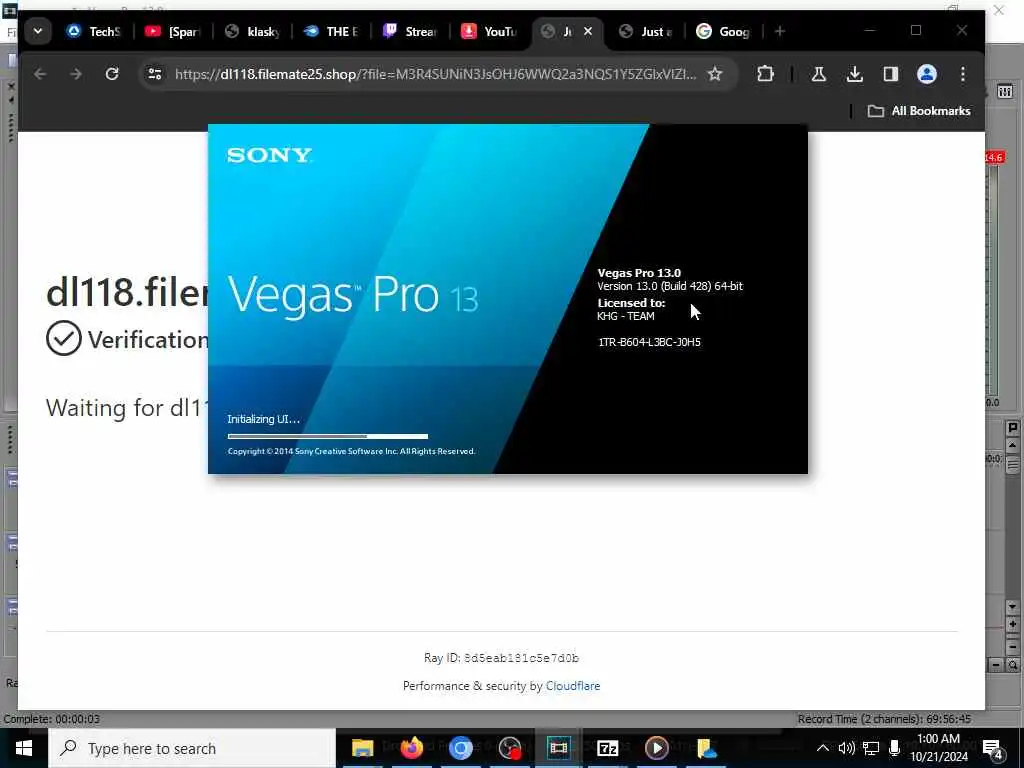Select the Ray ID value text
The height and width of the screenshot is (768, 1024).
[x=521, y=658]
